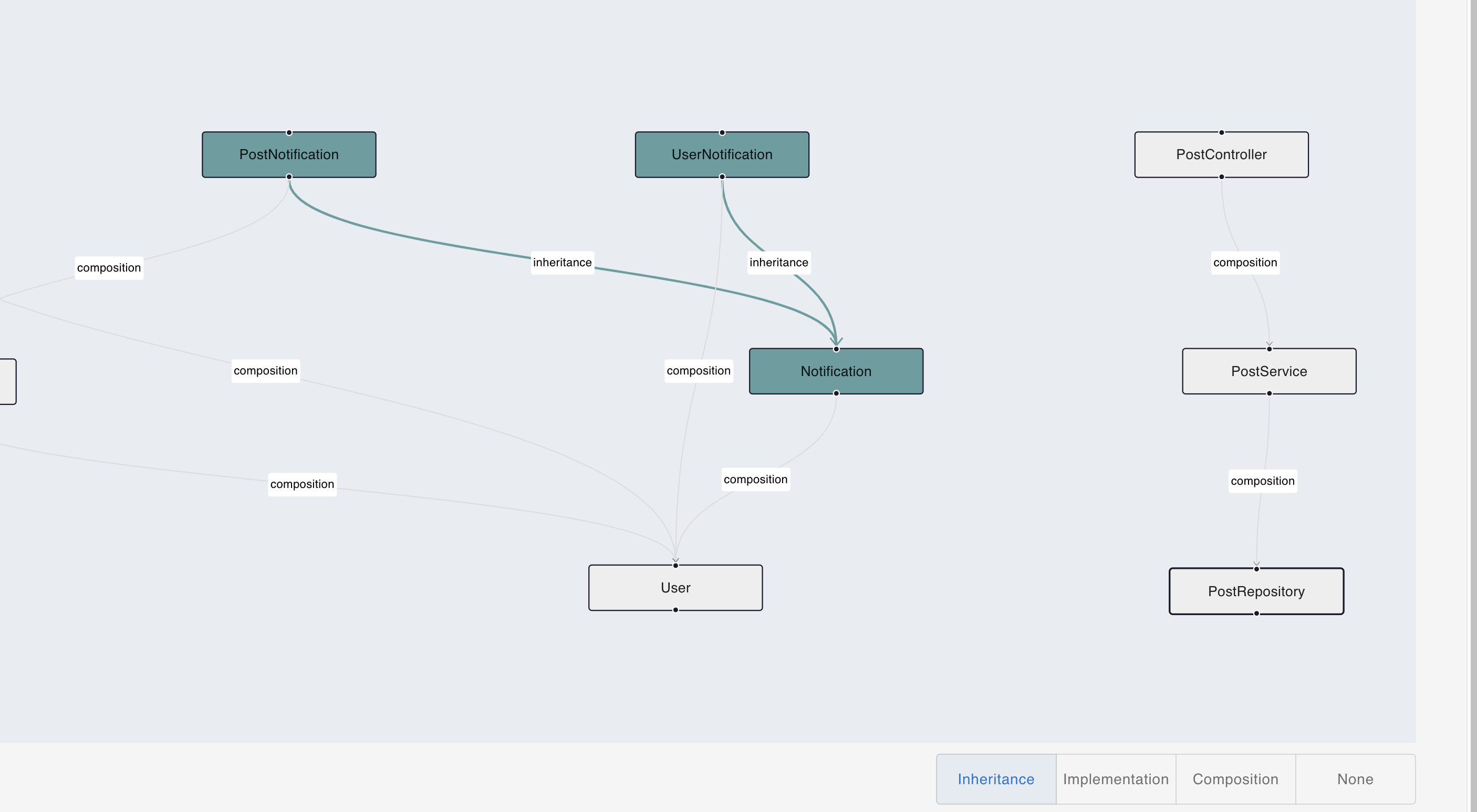The image size is (1477, 812).
Task: Click composition label between PostController and PostService
Action: (x=1245, y=263)
